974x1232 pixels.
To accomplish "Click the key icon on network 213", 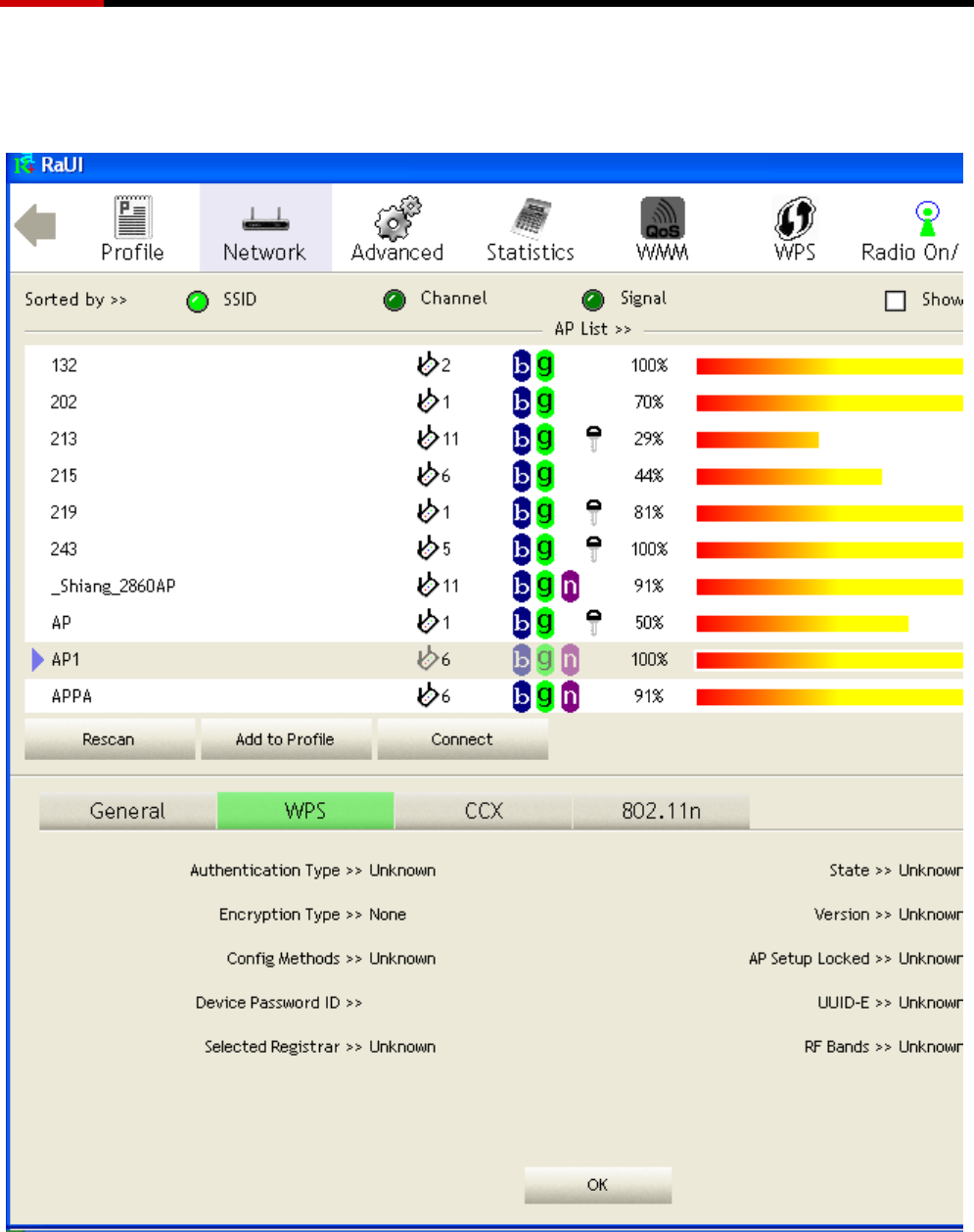I will click(593, 439).
